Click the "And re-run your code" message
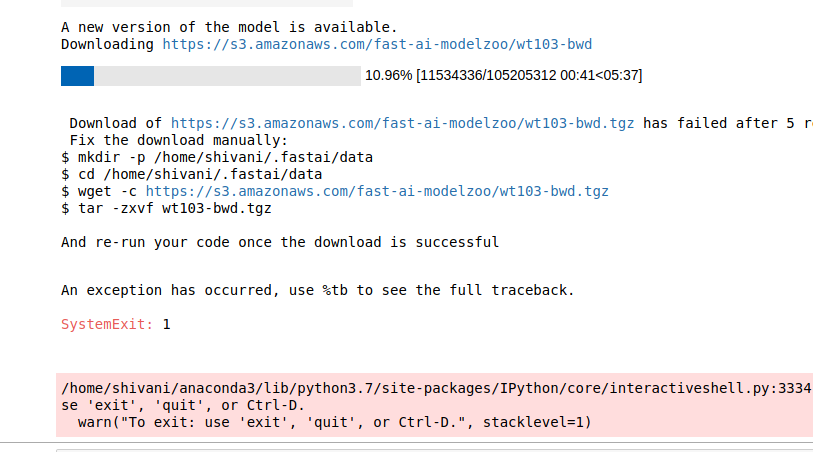 279,242
